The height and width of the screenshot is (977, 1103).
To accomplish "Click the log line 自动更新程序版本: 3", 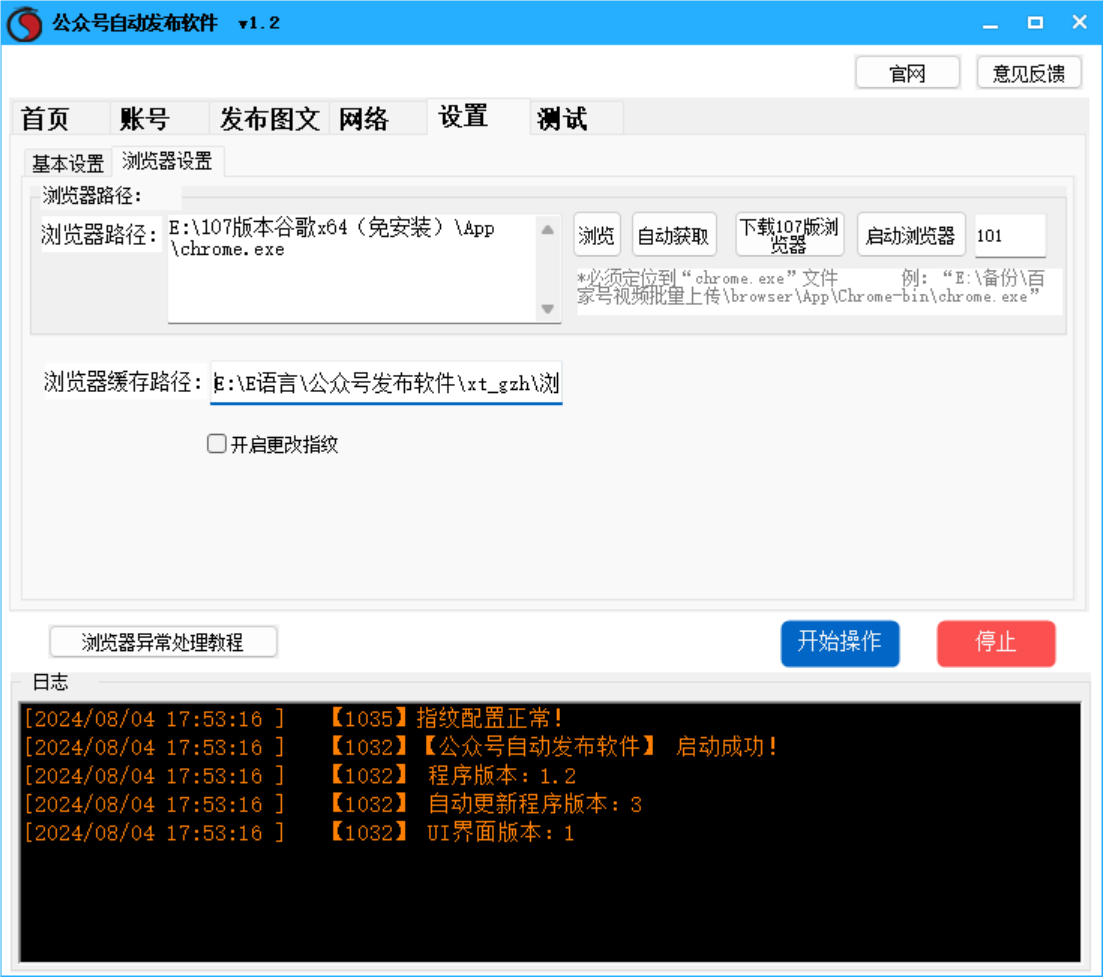I will (x=332, y=804).
